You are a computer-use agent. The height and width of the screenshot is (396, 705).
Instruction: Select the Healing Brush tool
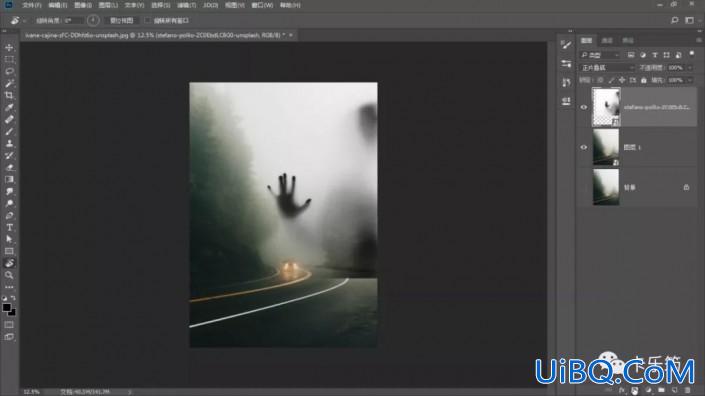9,120
